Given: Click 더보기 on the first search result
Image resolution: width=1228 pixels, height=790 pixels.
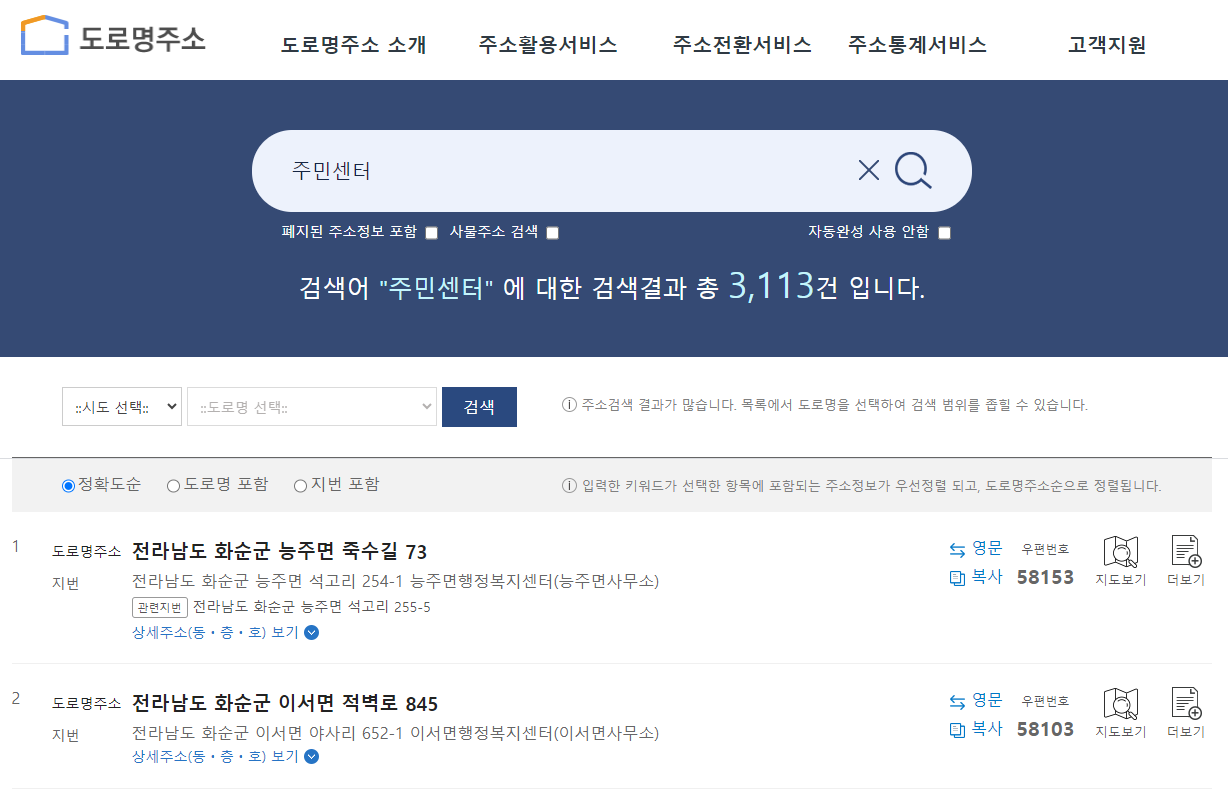Looking at the screenshot, I should point(1184,558).
